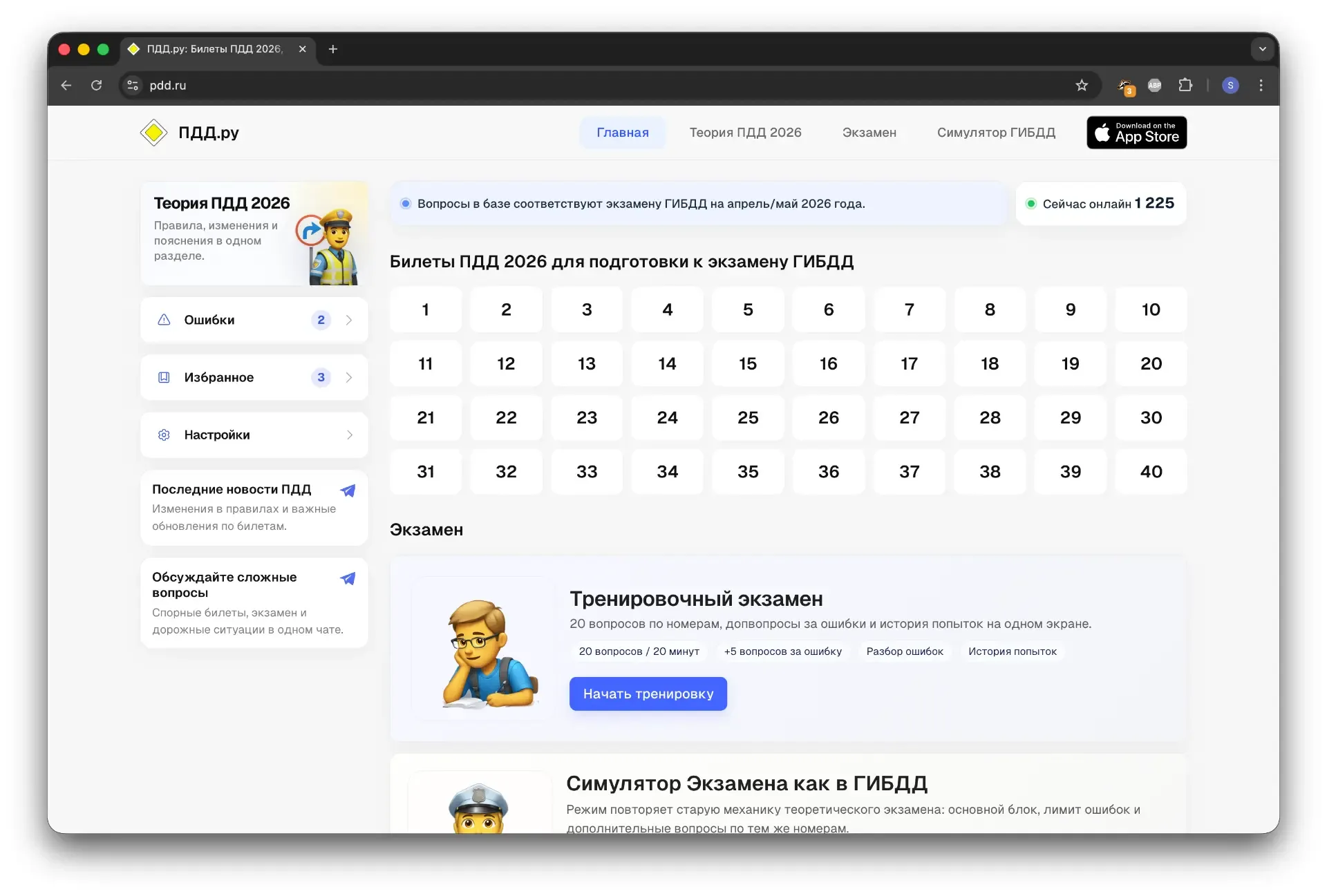Screen dimensions: 1327x896
Task: Click the Настройки gear icon
Action: point(164,435)
